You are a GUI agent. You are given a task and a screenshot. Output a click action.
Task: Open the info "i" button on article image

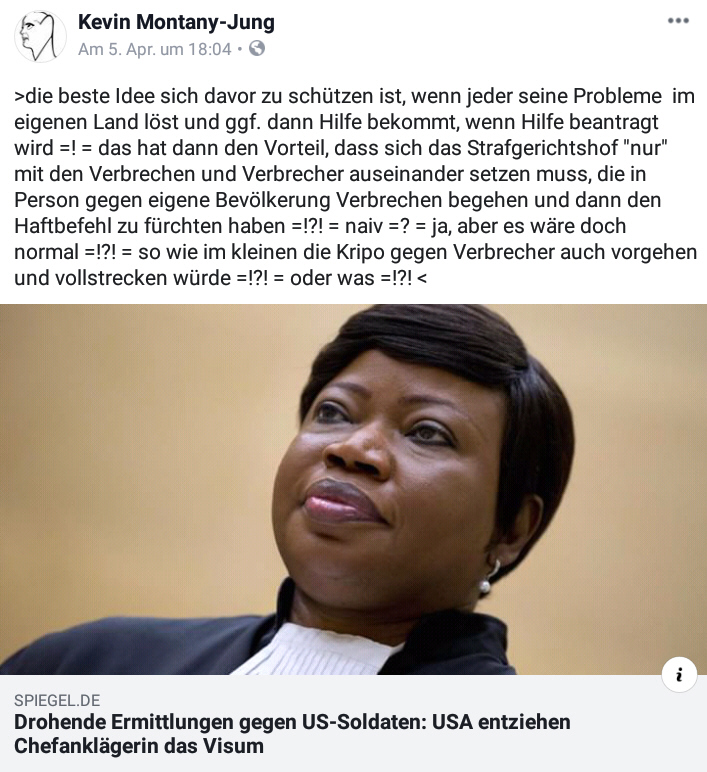coord(679,675)
